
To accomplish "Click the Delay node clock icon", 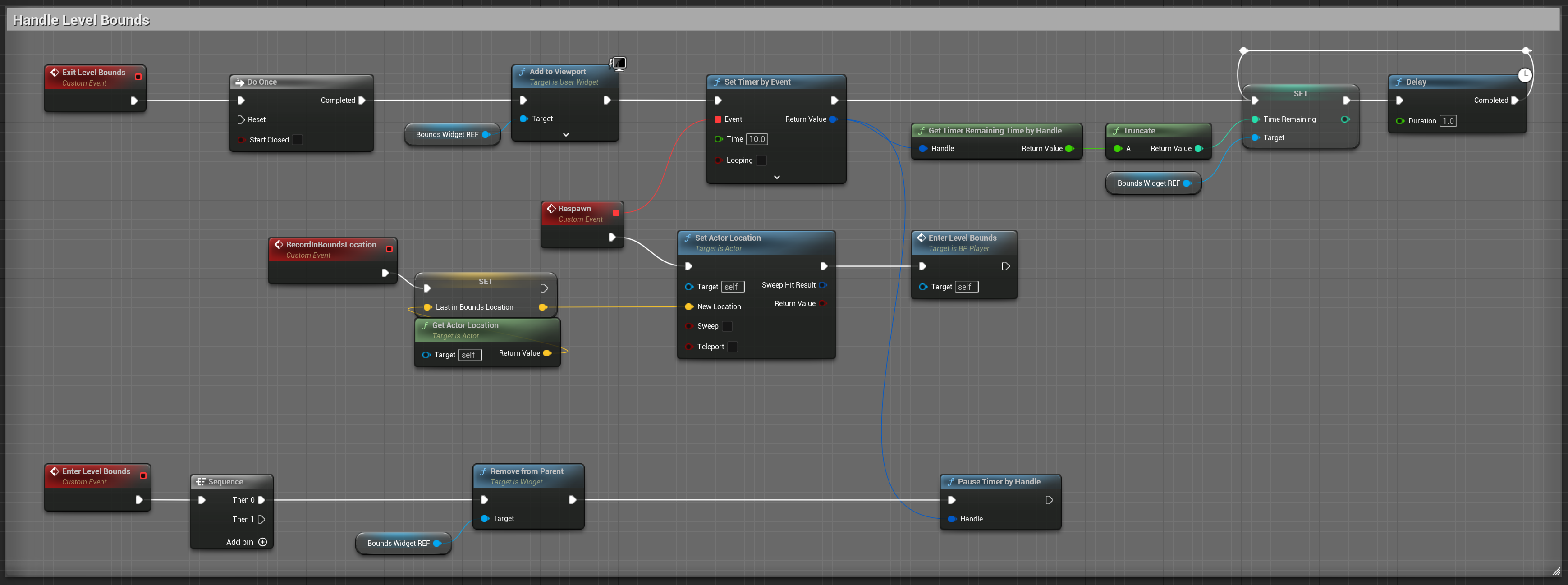I will pos(1524,75).
